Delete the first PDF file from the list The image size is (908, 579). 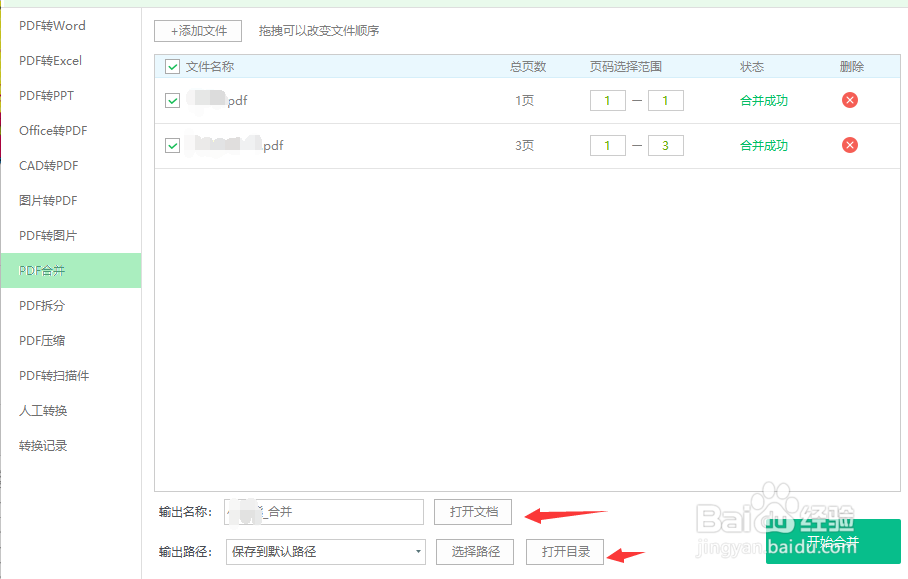pos(849,100)
